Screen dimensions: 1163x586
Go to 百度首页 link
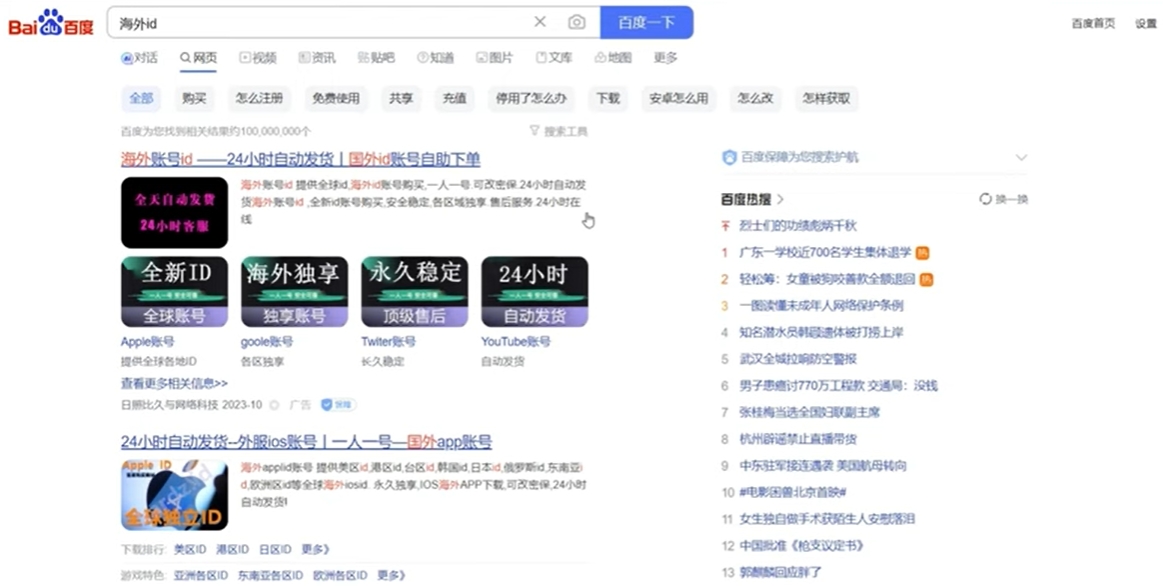[1093, 23]
